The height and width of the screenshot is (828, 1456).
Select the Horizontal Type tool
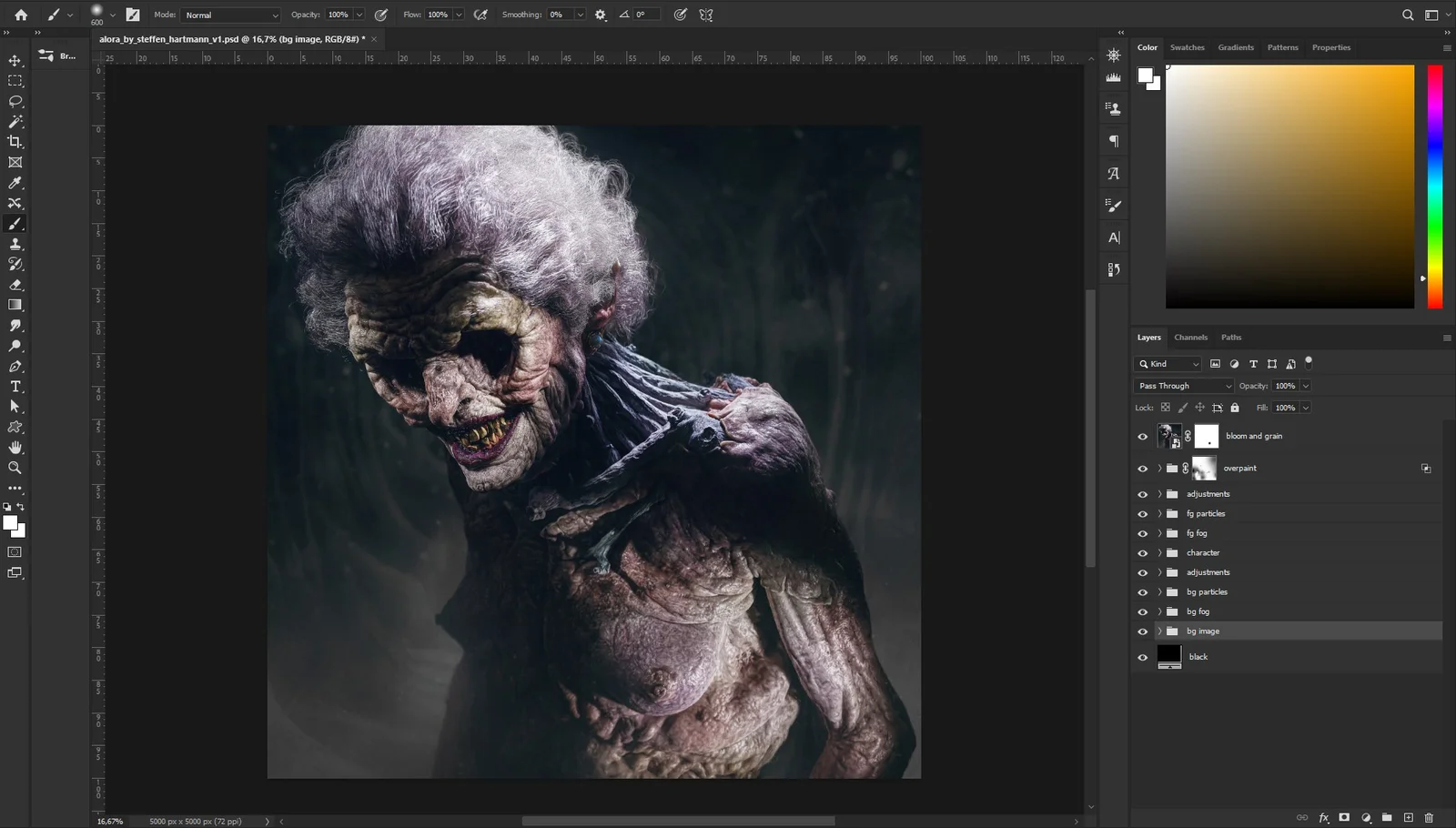[15, 386]
